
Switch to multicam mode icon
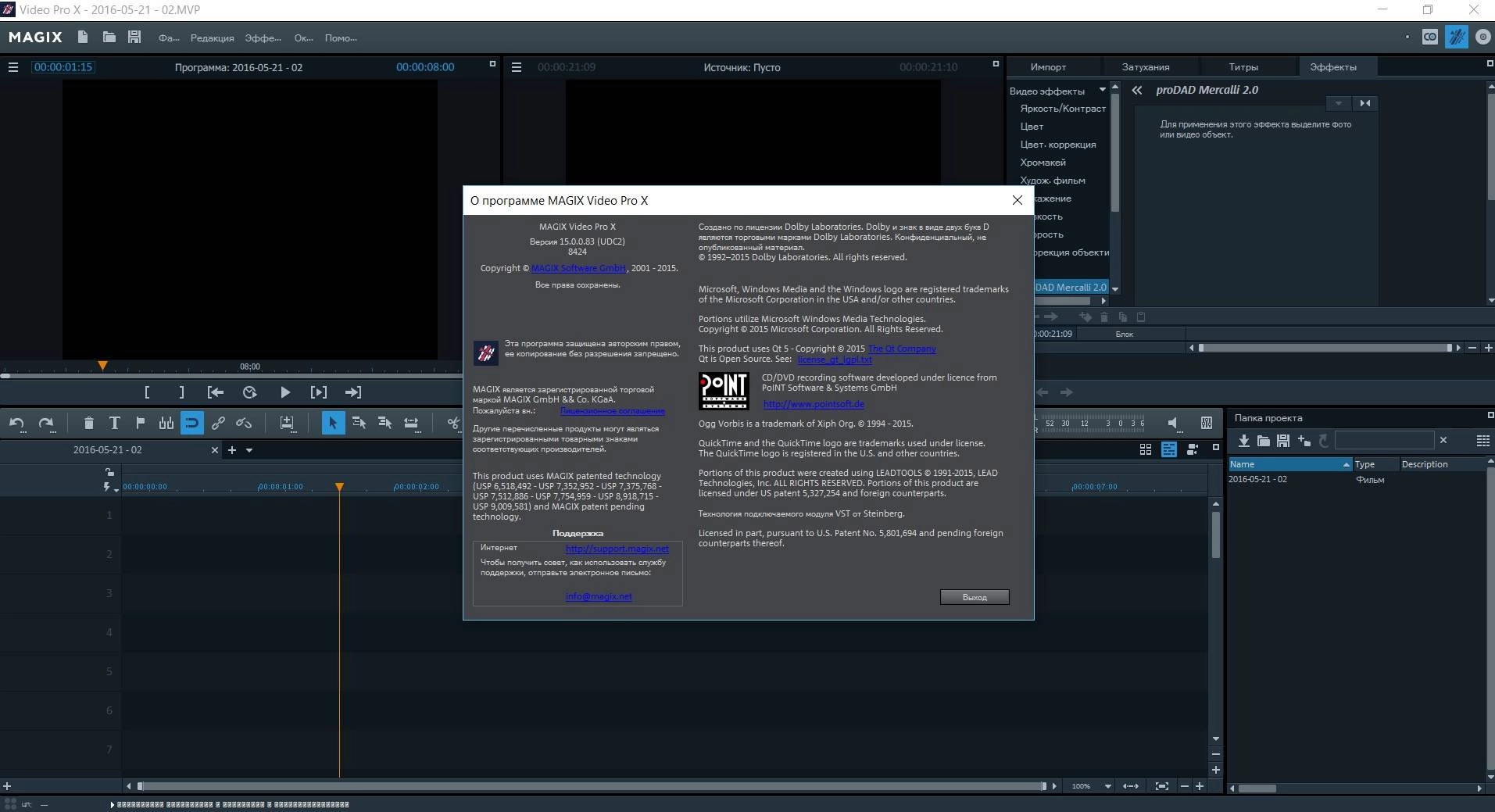click(1193, 449)
